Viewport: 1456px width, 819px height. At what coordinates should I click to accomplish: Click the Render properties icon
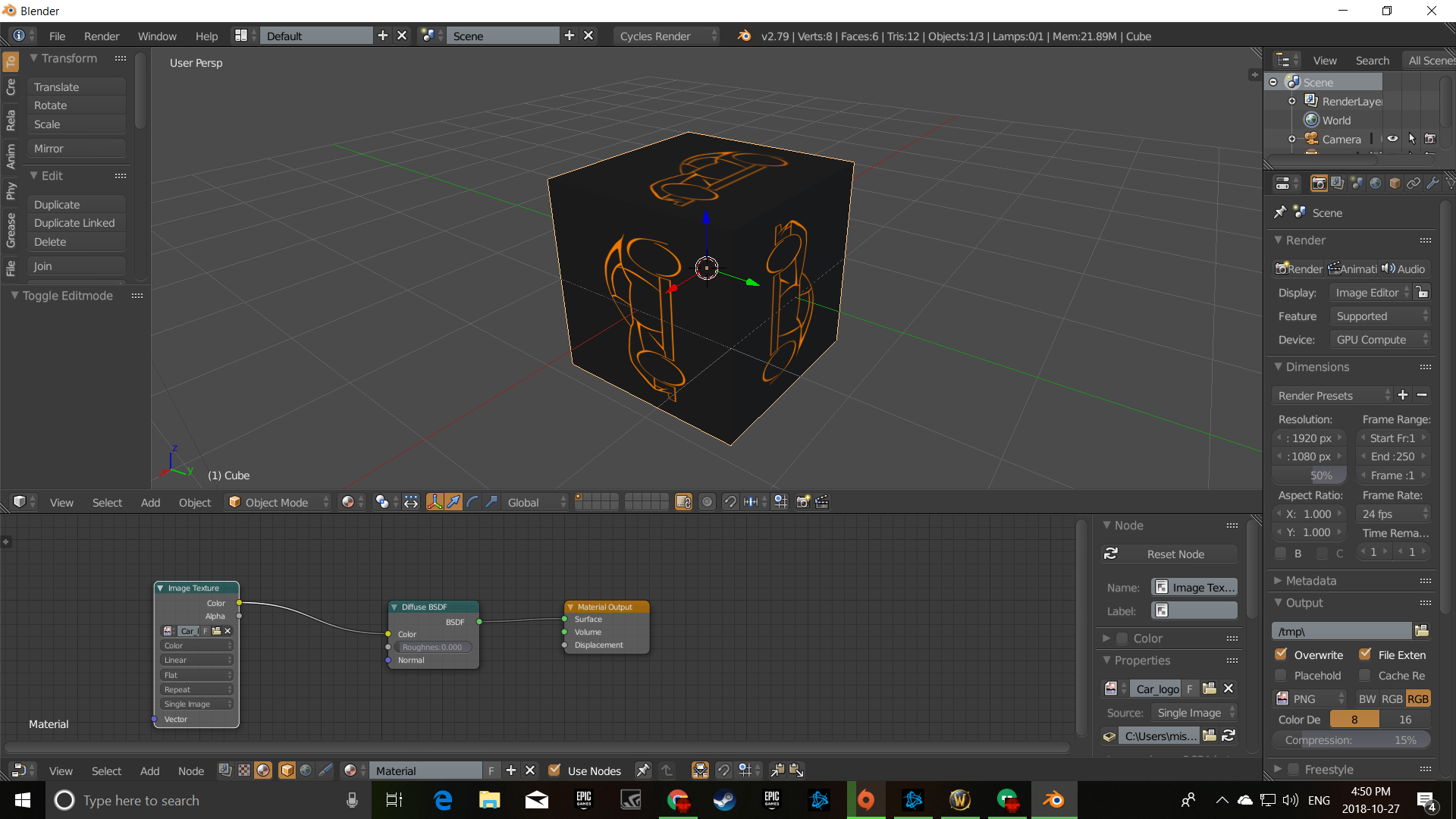(1319, 183)
